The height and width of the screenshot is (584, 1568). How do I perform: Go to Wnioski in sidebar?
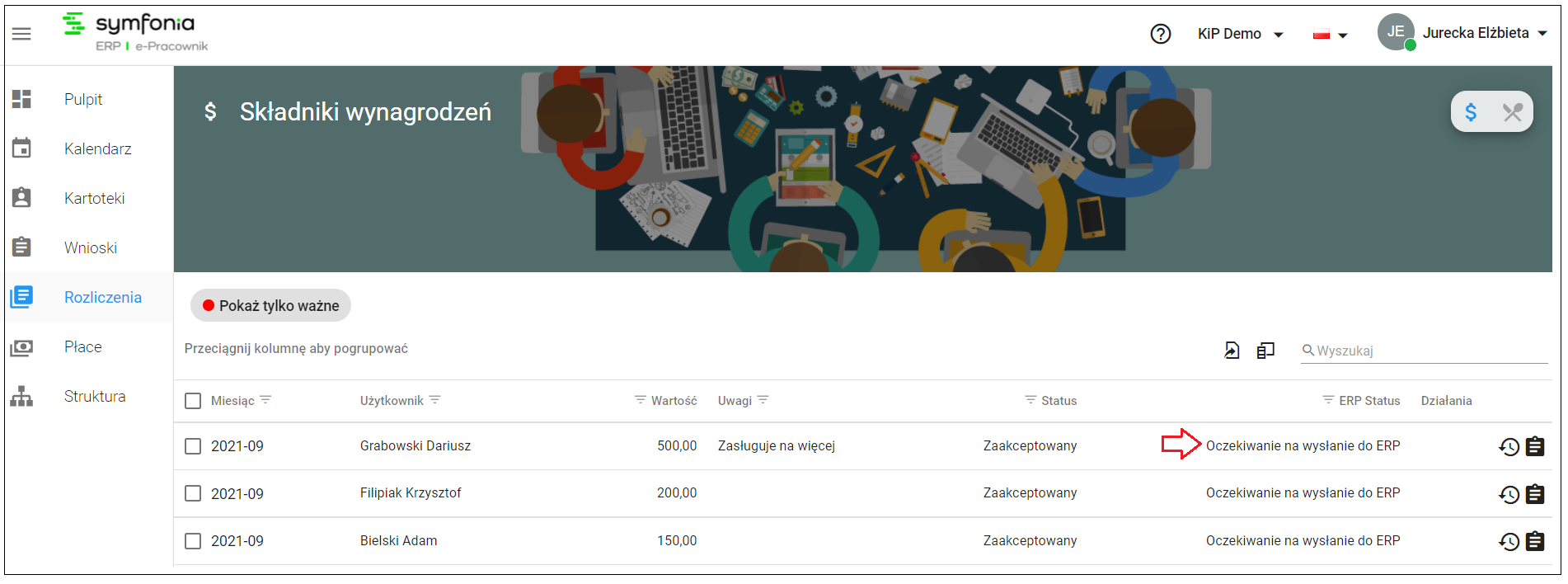click(90, 247)
